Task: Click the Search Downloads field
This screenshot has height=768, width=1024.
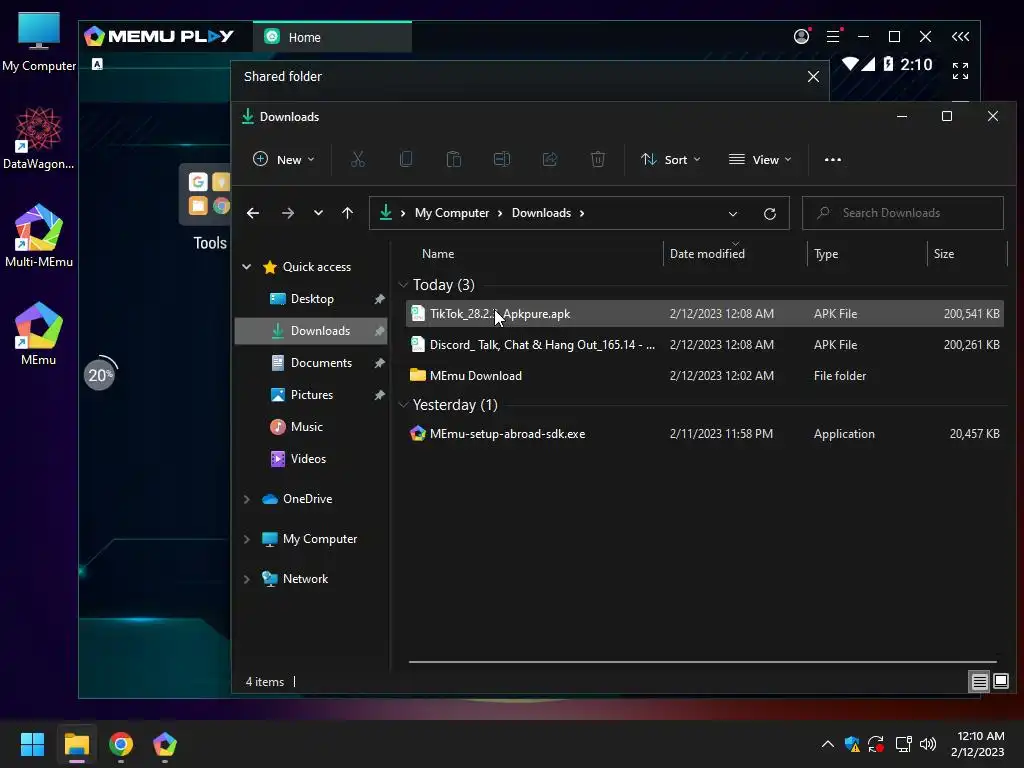Action: [903, 213]
